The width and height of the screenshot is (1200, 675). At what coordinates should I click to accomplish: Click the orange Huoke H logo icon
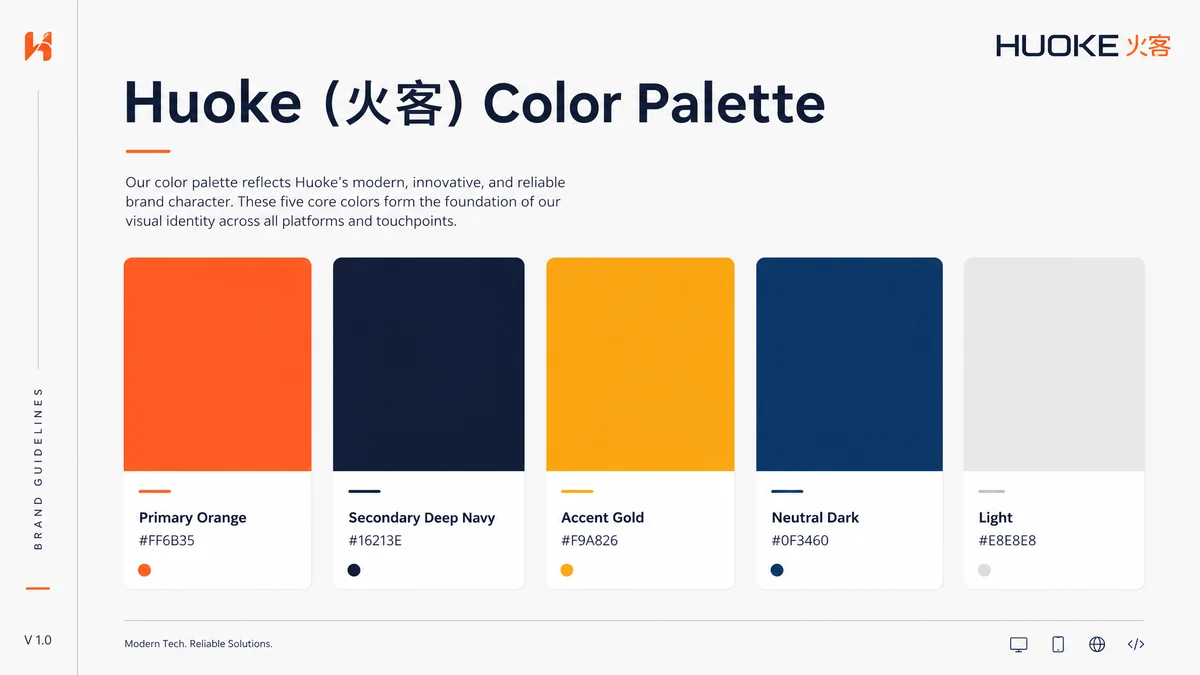click(38, 46)
